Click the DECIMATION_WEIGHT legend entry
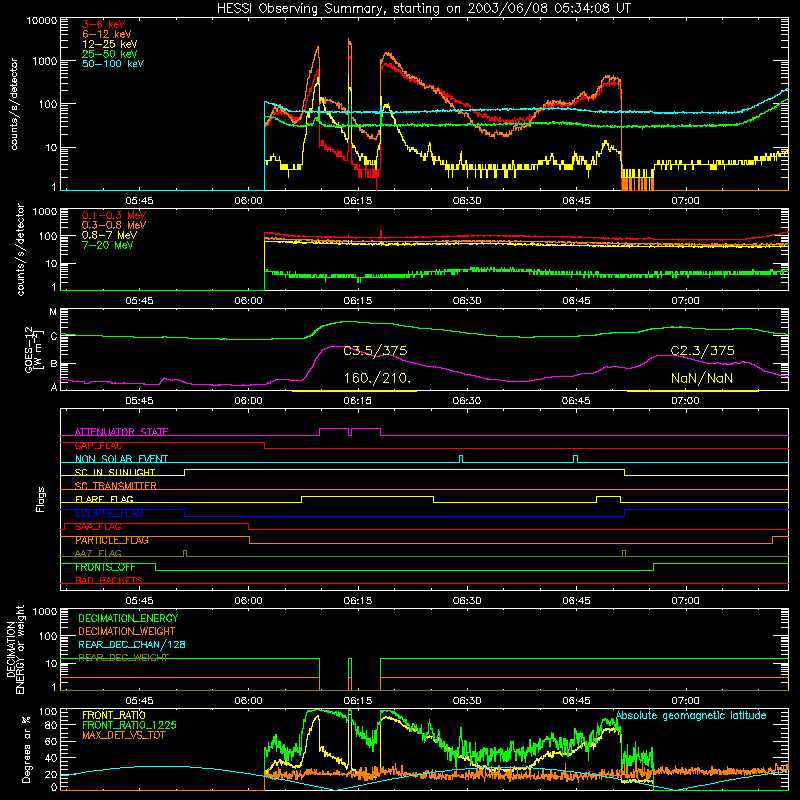The width and height of the screenshot is (800, 800). 127,631
